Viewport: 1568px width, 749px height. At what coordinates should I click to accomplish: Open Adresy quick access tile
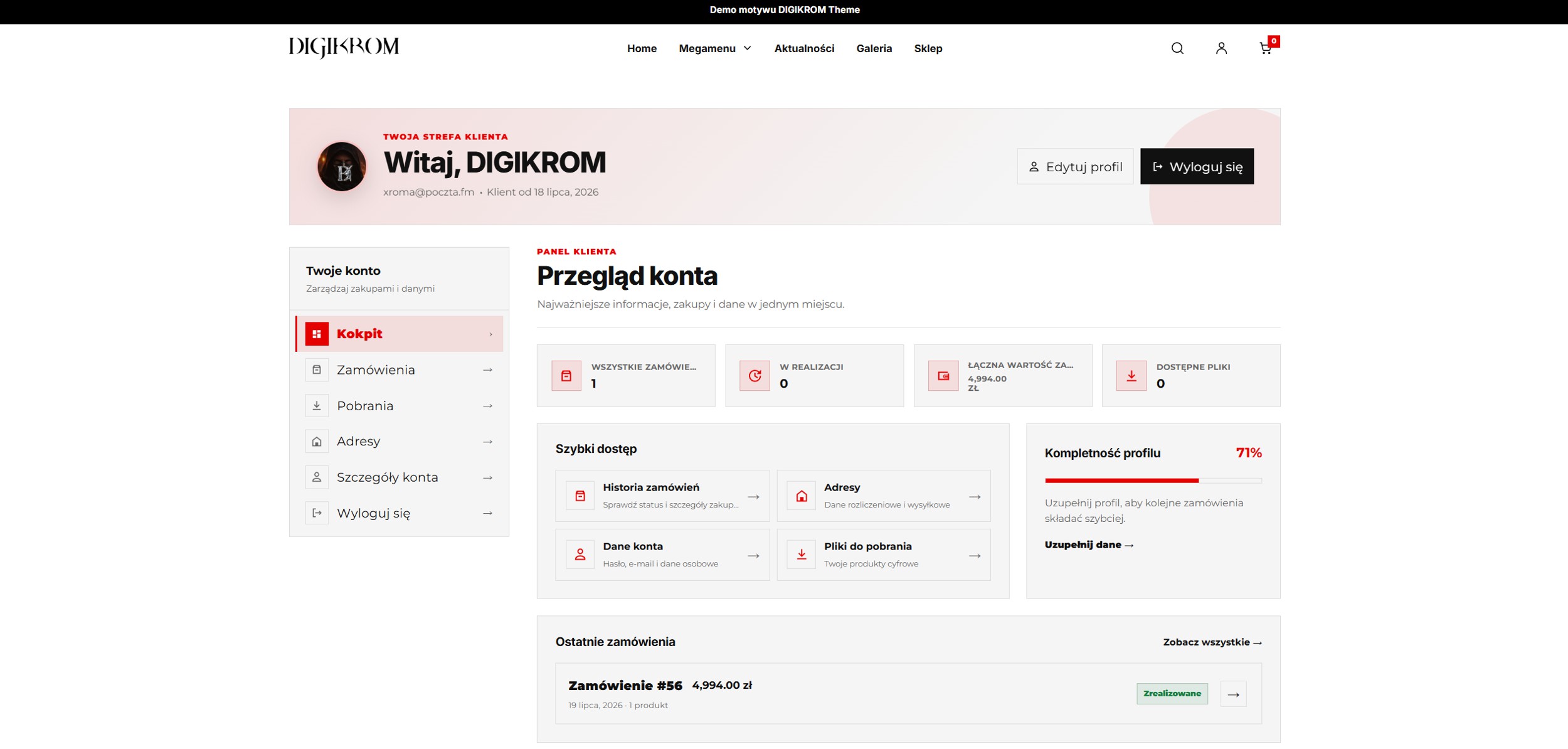[884, 496]
